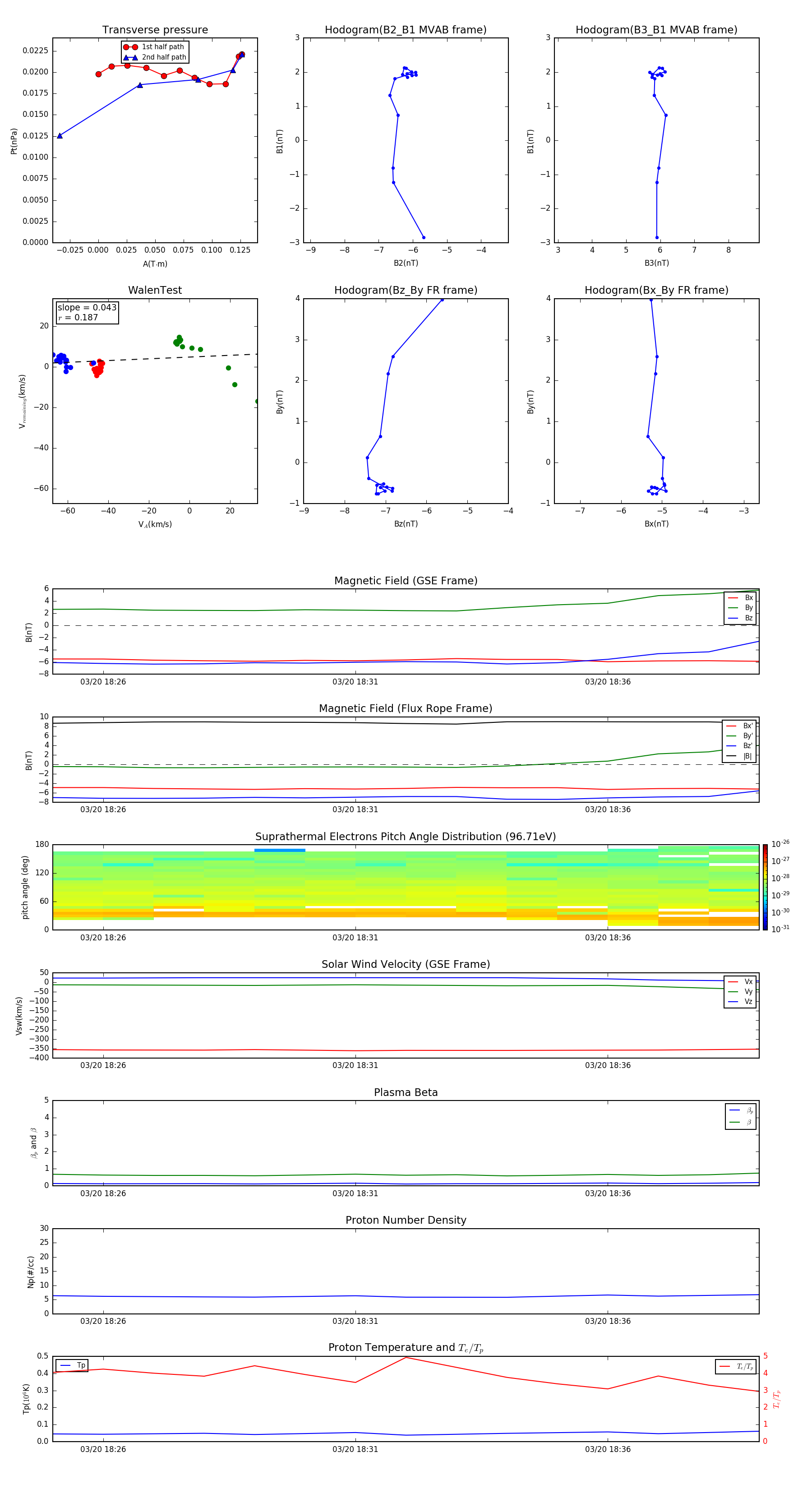Click the "2nd half path" legend entry
The width and height of the screenshot is (812, 1489).
tap(155, 57)
